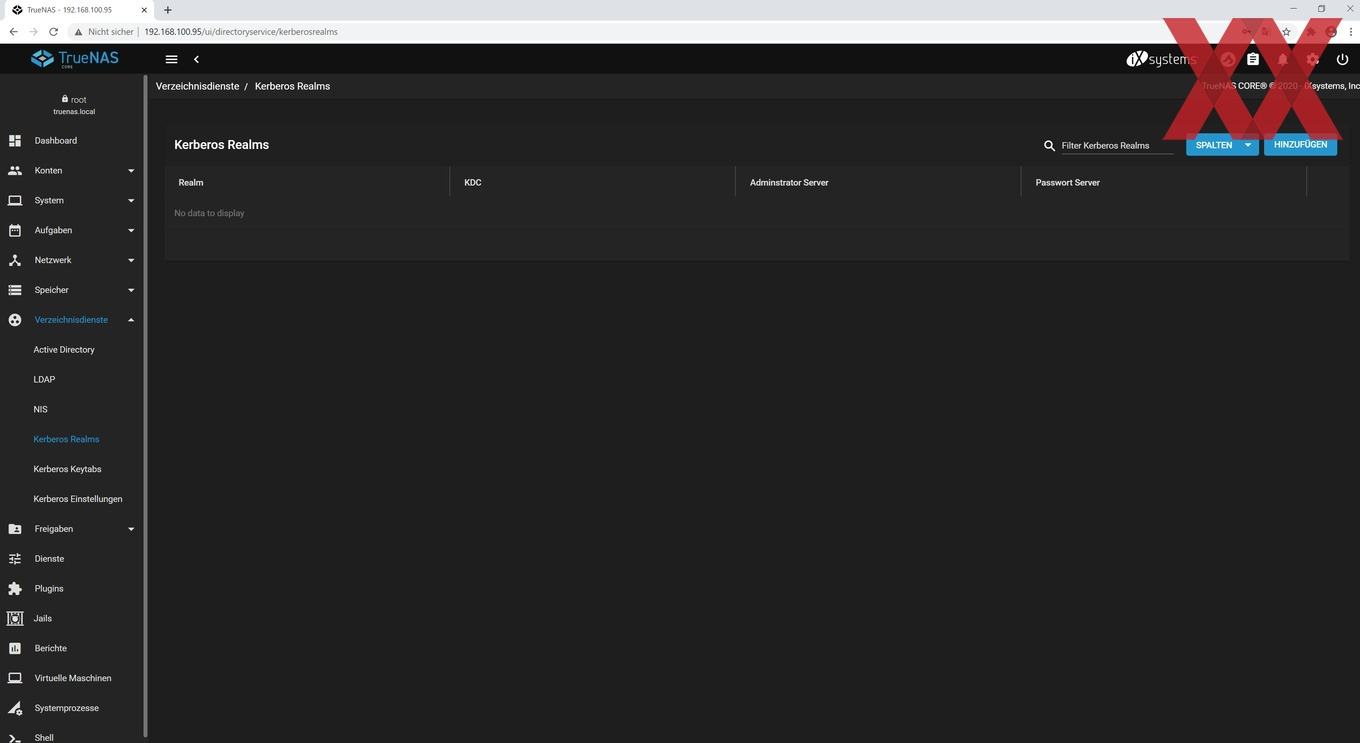Click the "root" username text
This screenshot has width=1360, height=743.
78,100
